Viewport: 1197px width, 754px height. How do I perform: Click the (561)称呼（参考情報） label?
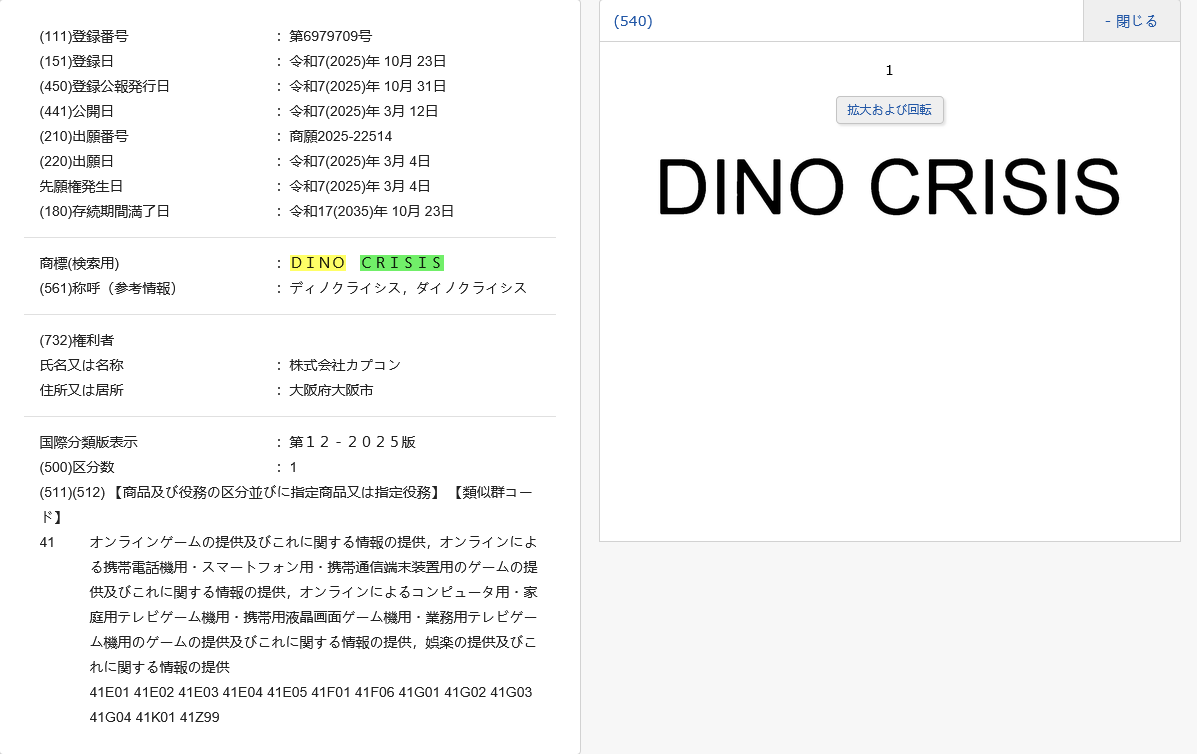tap(108, 288)
